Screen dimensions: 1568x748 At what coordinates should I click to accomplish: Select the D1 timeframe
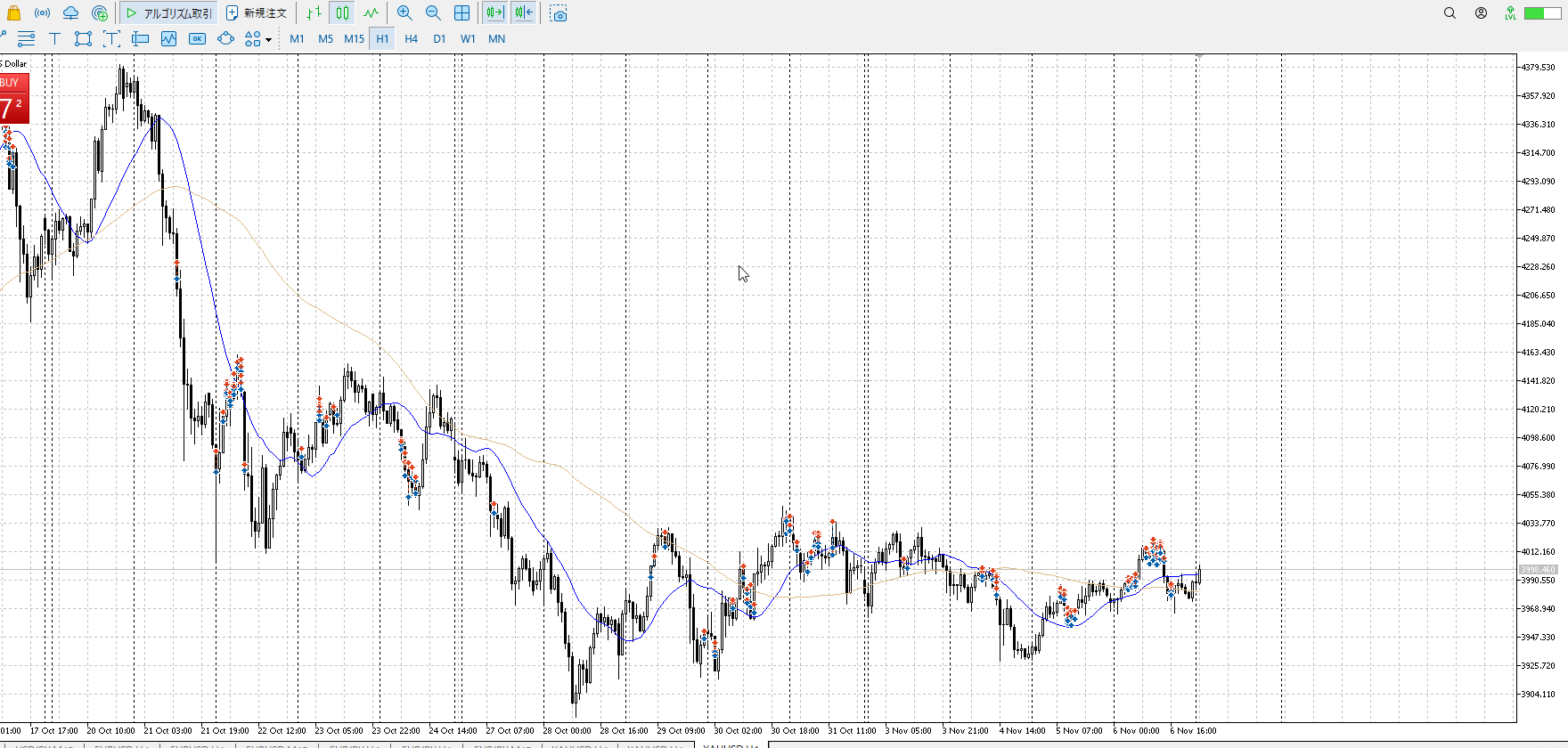pyautogui.click(x=439, y=39)
